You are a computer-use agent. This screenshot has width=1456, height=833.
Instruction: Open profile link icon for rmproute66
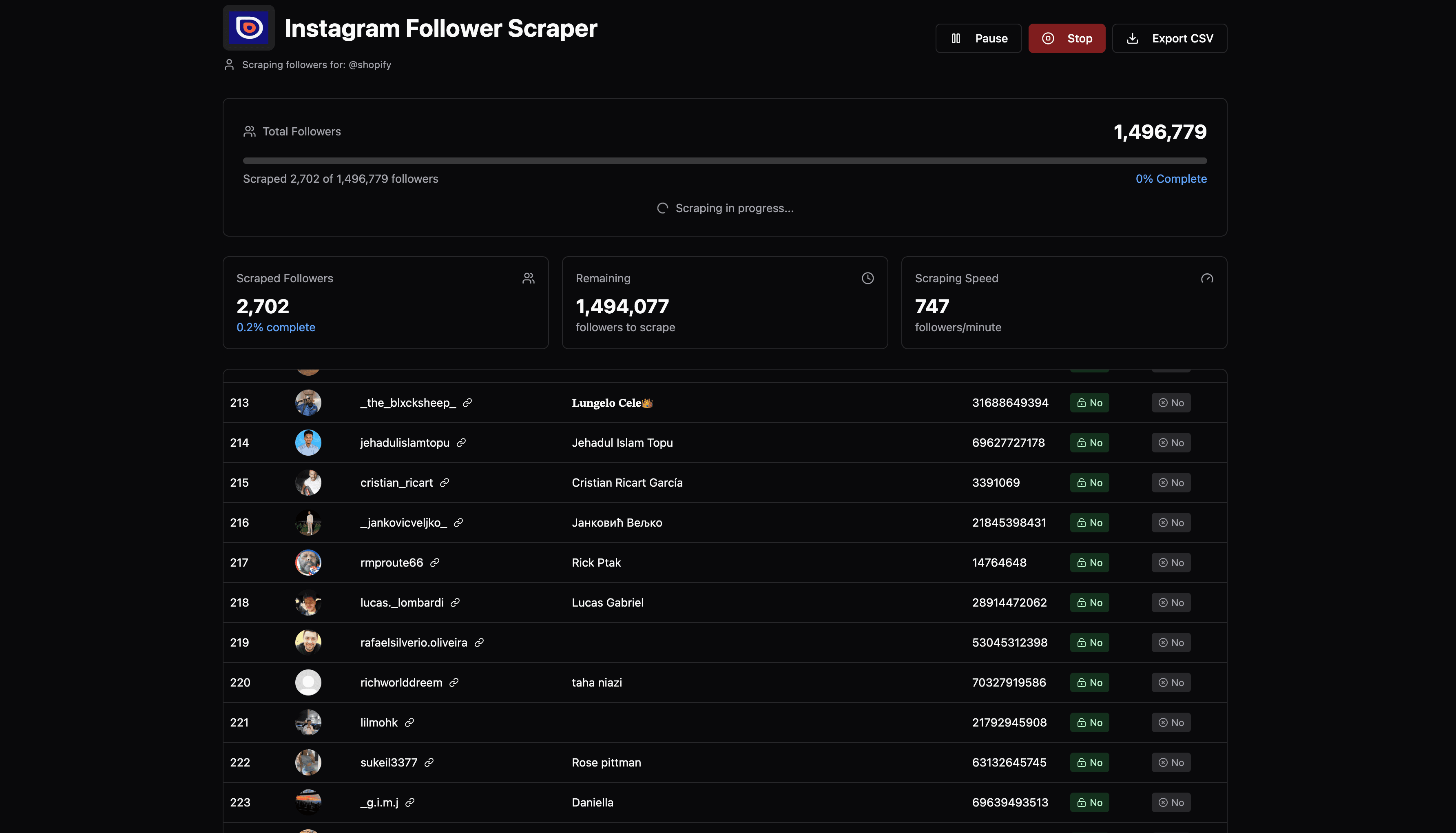(x=435, y=563)
